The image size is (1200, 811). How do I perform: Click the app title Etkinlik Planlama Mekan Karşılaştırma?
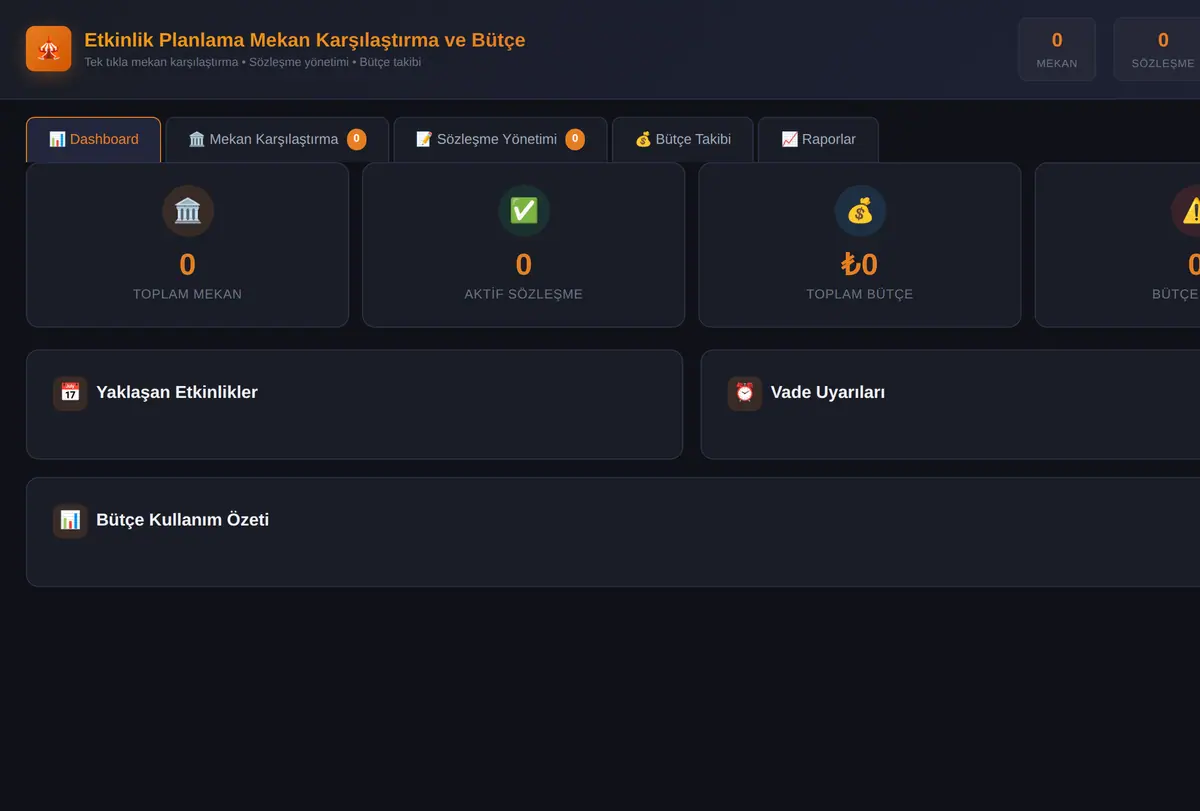[305, 40]
